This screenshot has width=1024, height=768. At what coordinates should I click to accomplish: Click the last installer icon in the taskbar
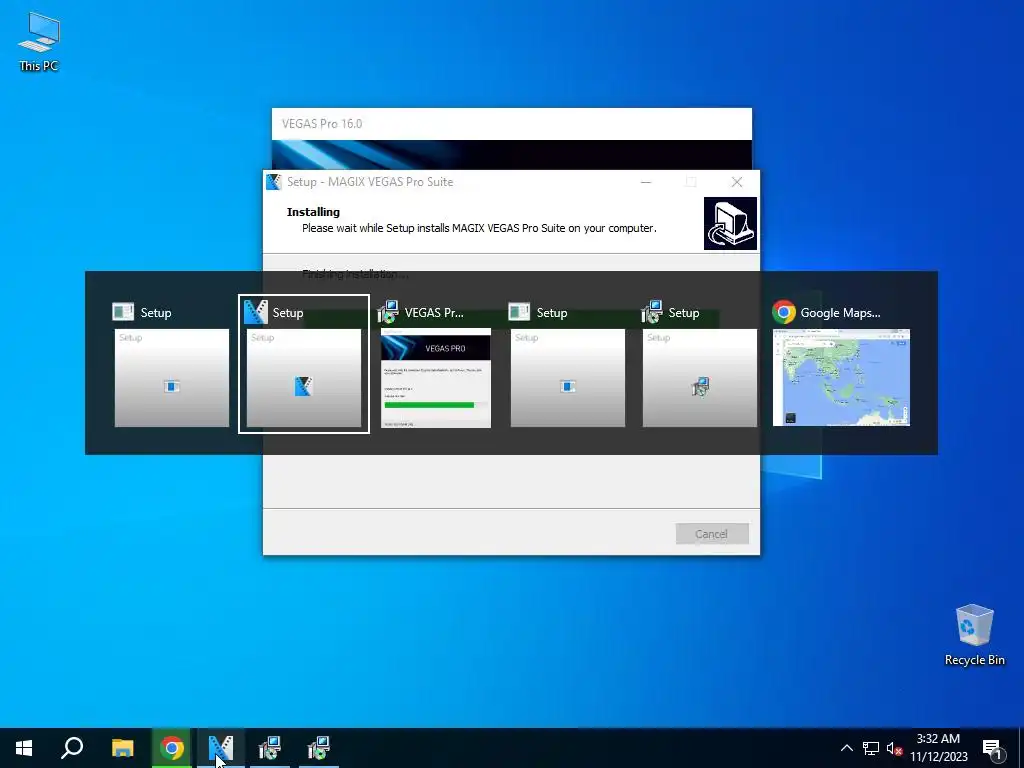[319, 748]
